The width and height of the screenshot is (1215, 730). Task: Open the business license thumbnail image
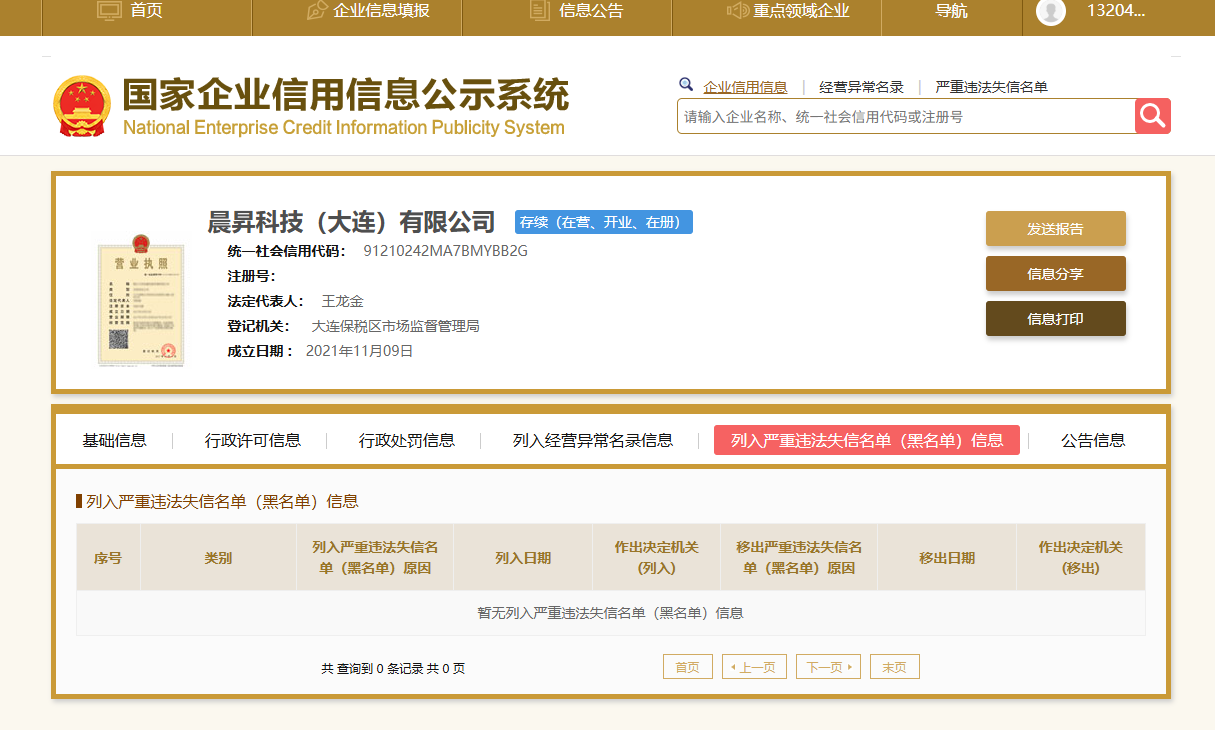pos(141,299)
